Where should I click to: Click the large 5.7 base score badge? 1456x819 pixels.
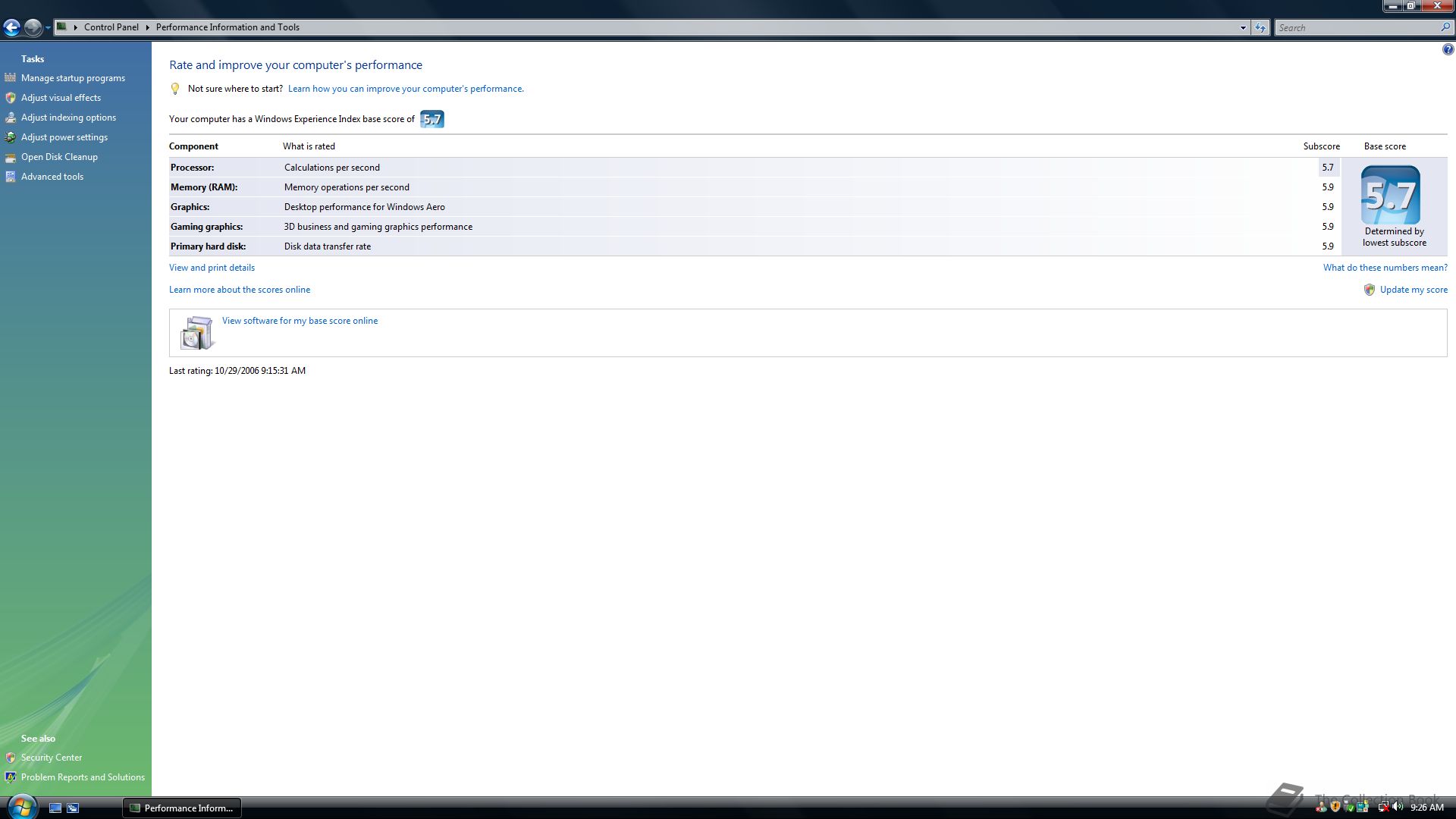[x=1390, y=195]
